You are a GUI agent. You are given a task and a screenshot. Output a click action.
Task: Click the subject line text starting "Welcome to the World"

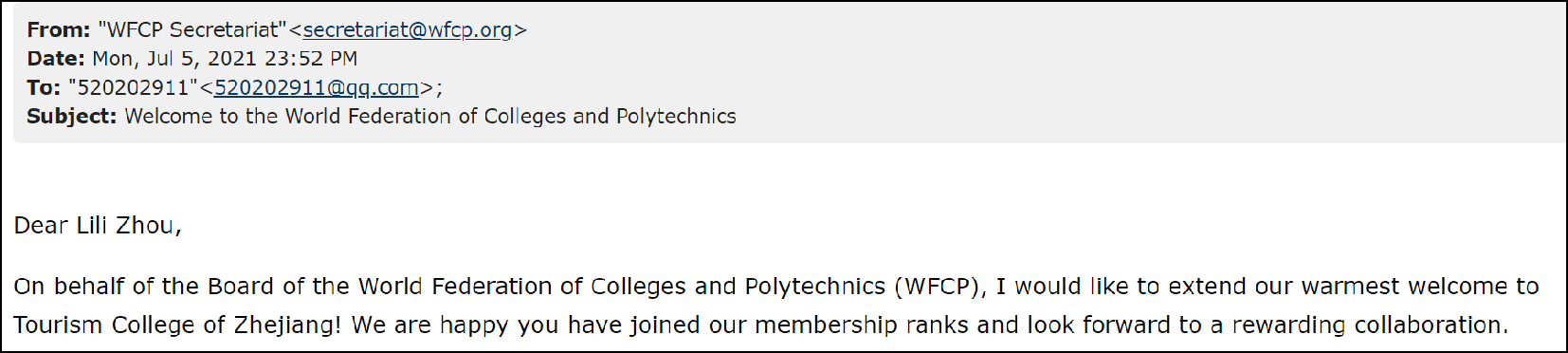click(430, 117)
